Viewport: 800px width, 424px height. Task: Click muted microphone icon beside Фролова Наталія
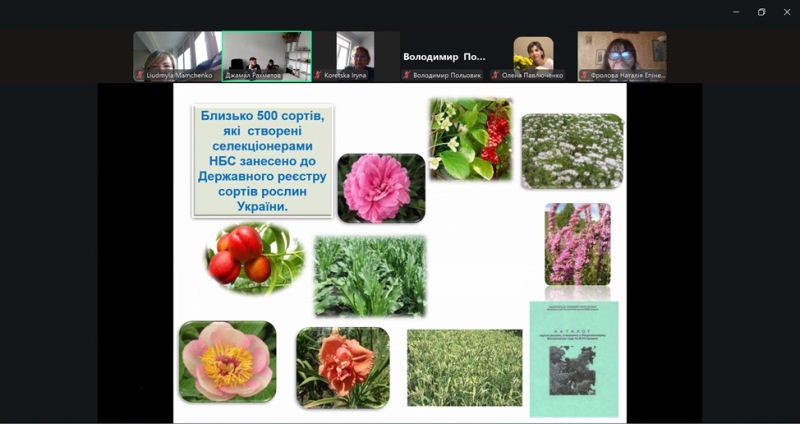click(x=584, y=75)
